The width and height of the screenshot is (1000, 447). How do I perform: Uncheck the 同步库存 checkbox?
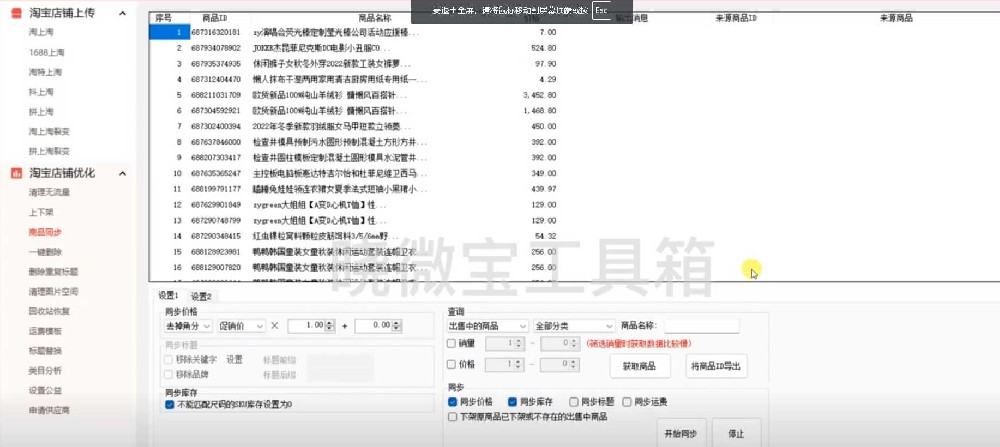point(512,402)
